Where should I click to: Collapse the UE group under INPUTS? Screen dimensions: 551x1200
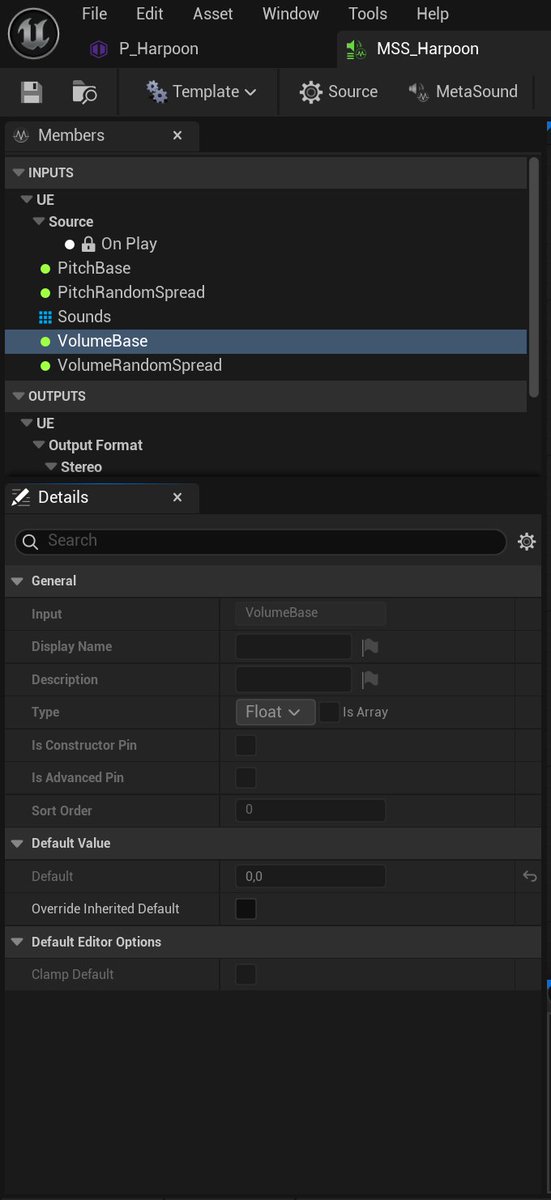pos(27,200)
